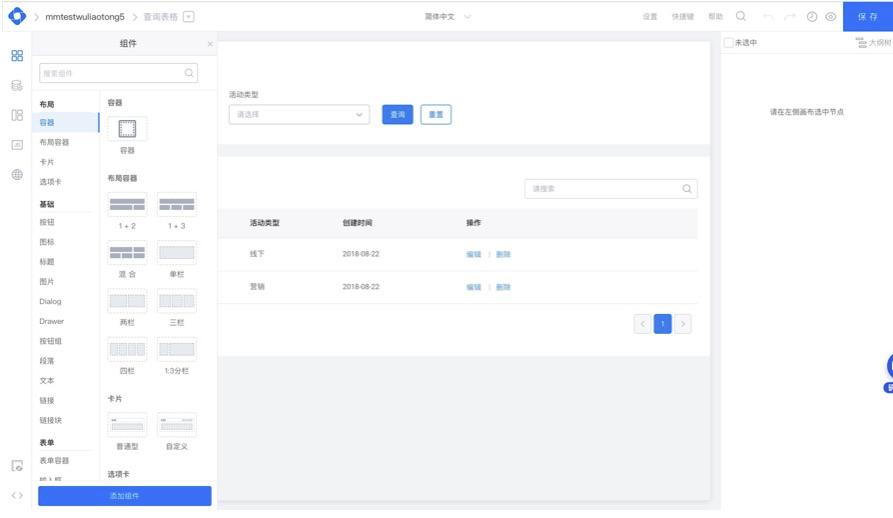893x518 pixels.
Task: Click the page refresh icon near sidebar bottom
Action: [17, 466]
